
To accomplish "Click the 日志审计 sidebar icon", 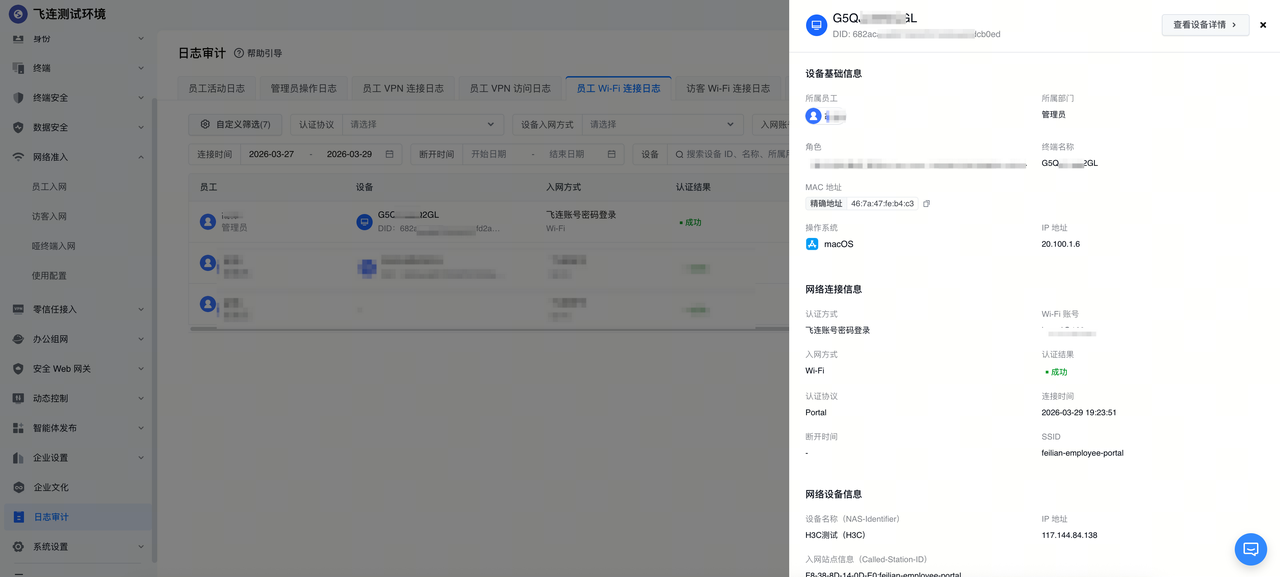I will [18, 517].
